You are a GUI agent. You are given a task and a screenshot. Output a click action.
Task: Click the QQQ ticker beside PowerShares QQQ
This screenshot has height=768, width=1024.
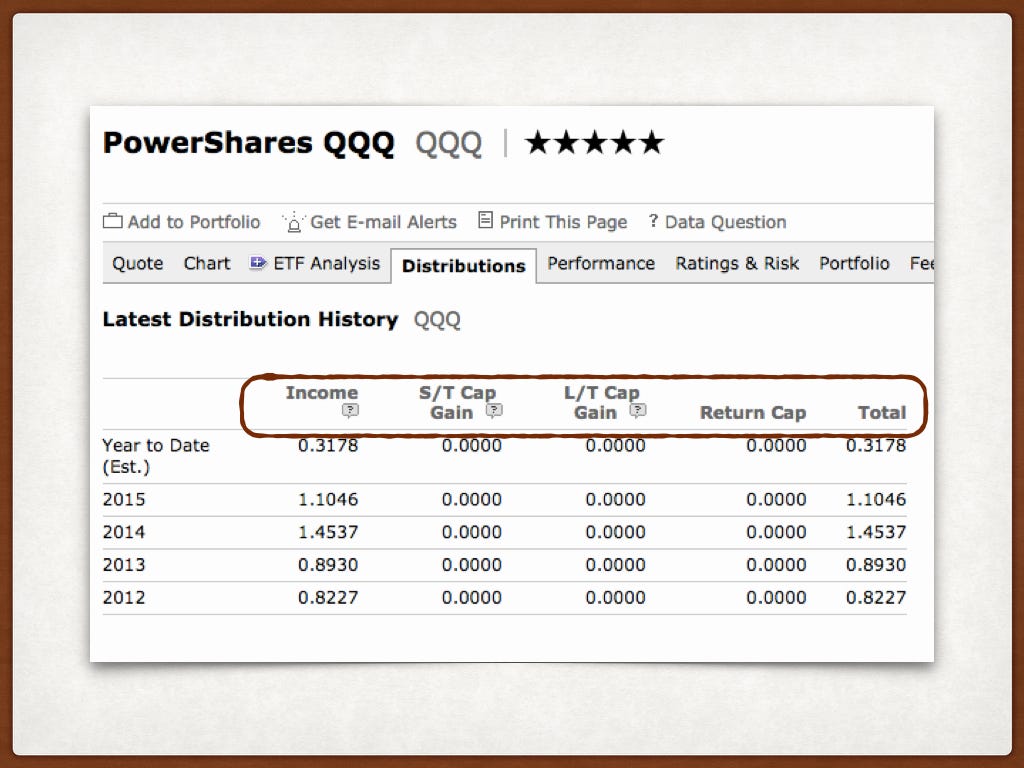tap(449, 144)
